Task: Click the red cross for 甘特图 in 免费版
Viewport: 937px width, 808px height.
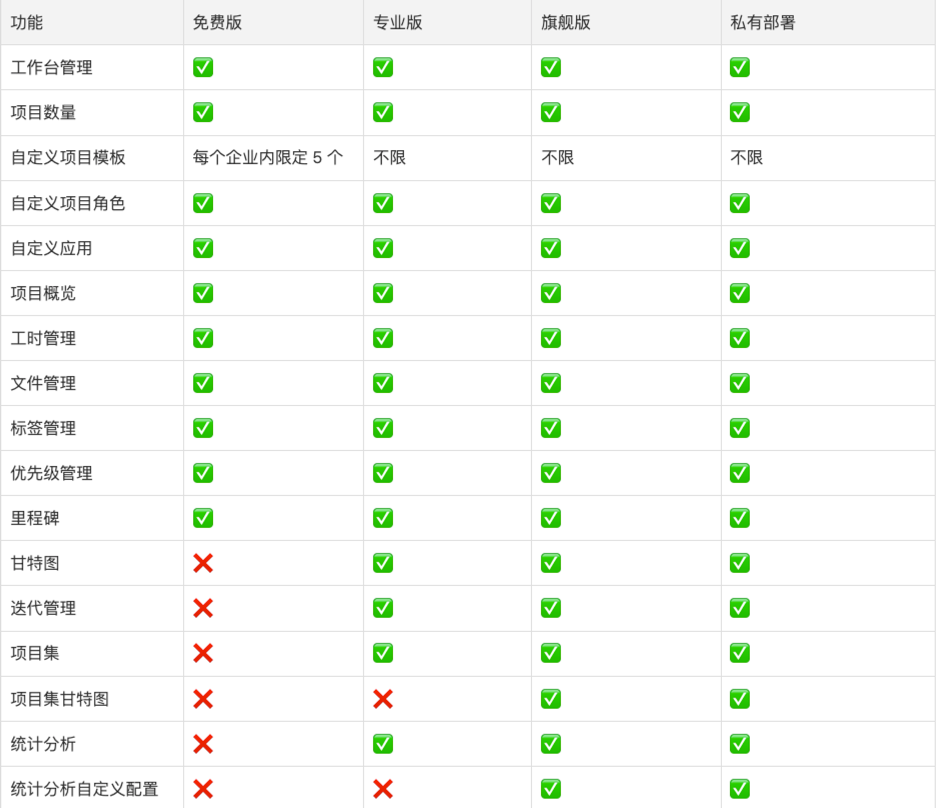Action: click(203, 563)
